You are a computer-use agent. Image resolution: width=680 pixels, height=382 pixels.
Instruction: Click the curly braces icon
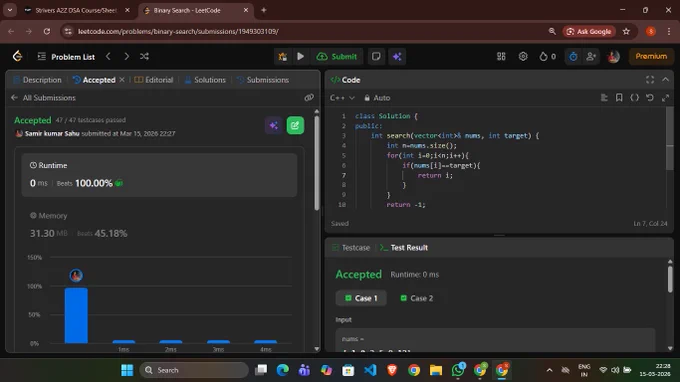(x=634, y=98)
